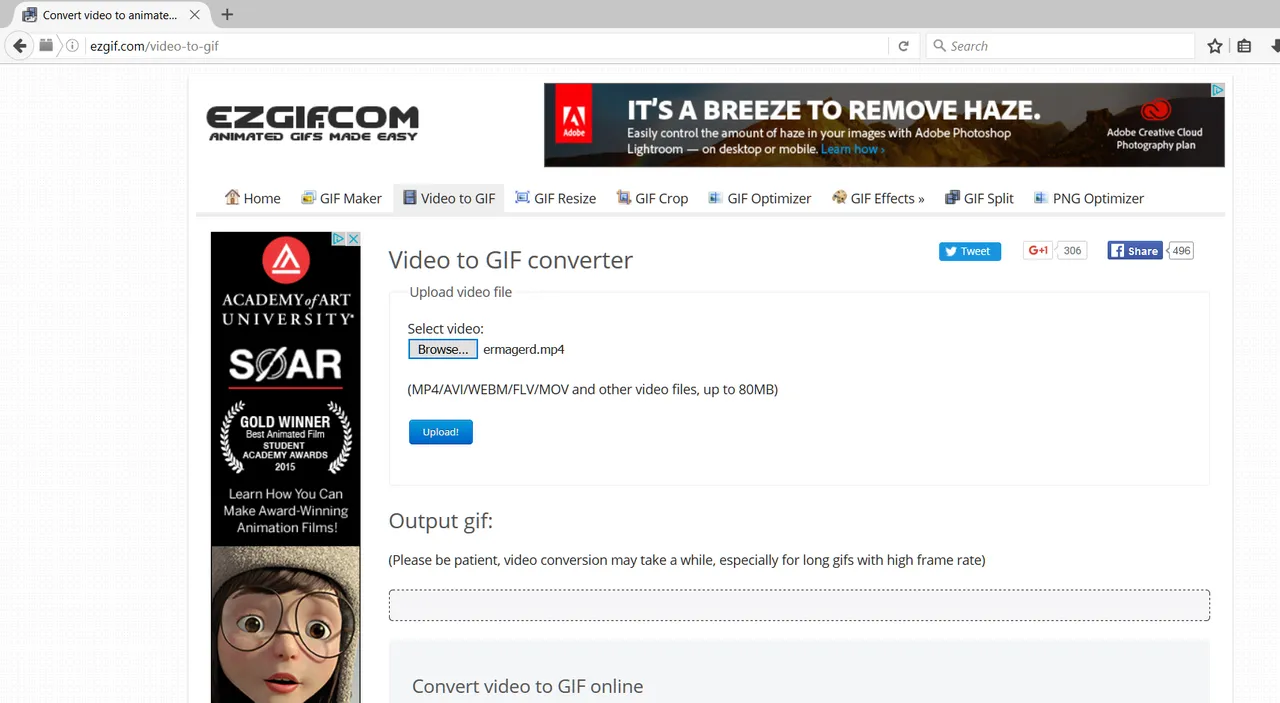Click the Home house icon

232,197
